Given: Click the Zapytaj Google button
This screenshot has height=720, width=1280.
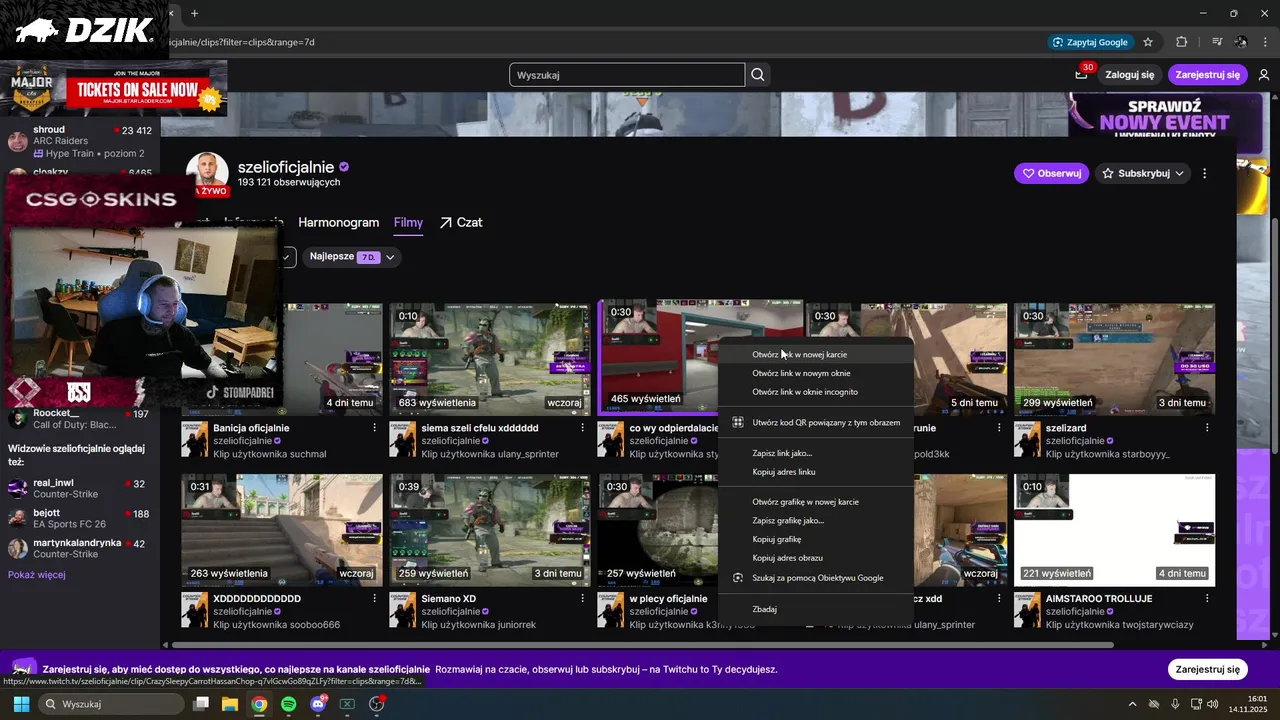Looking at the screenshot, I should click(x=1090, y=42).
